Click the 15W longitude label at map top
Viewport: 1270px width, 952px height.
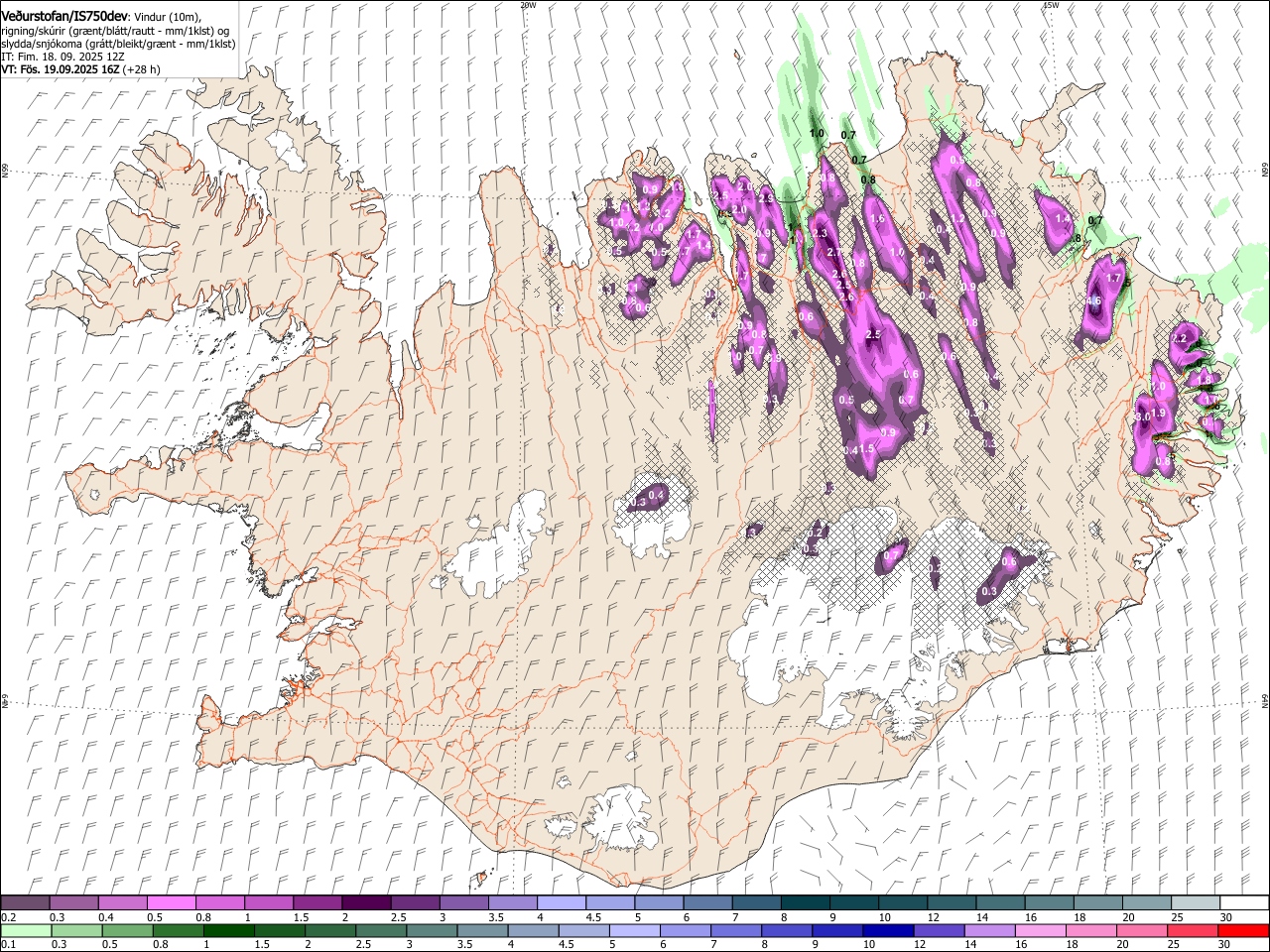pos(1051,5)
